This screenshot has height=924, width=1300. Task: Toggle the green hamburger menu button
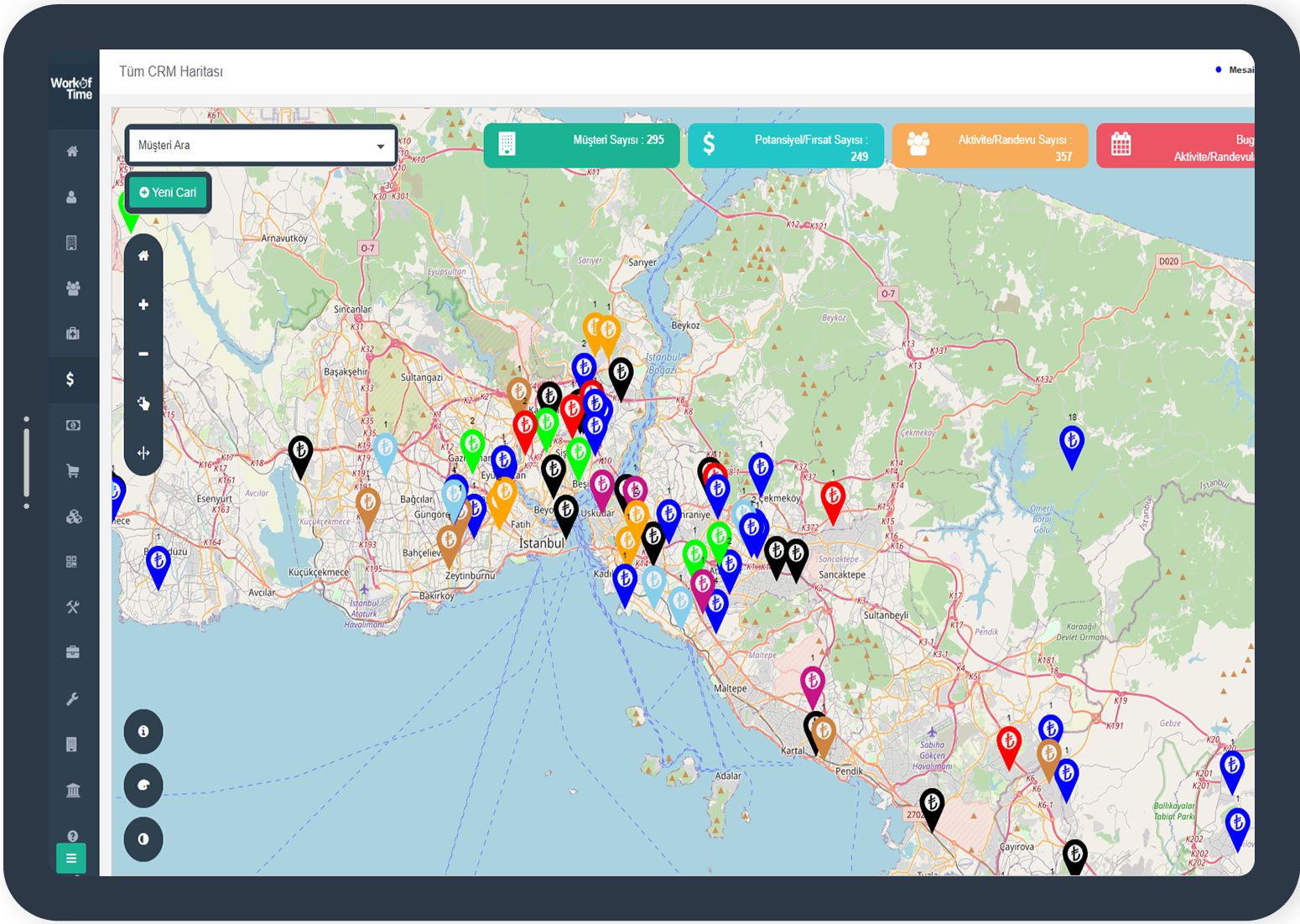pos(71,858)
